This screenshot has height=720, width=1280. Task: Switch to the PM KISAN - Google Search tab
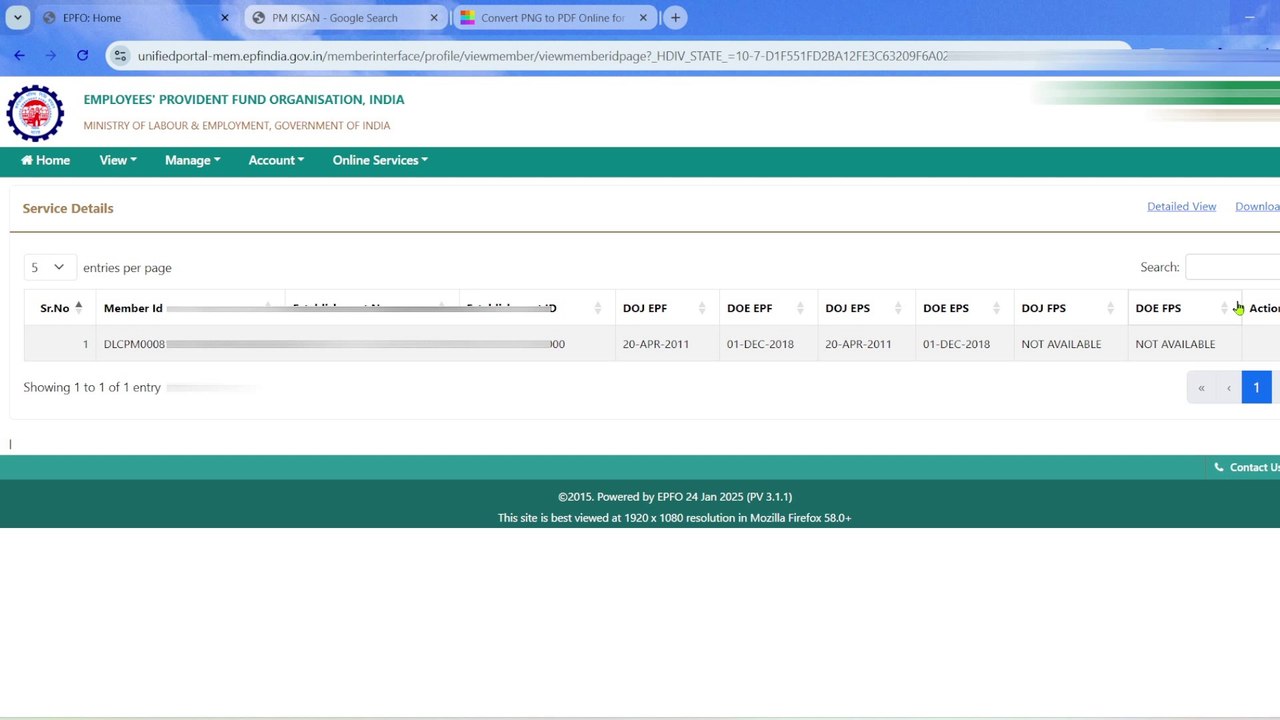[345, 18]
